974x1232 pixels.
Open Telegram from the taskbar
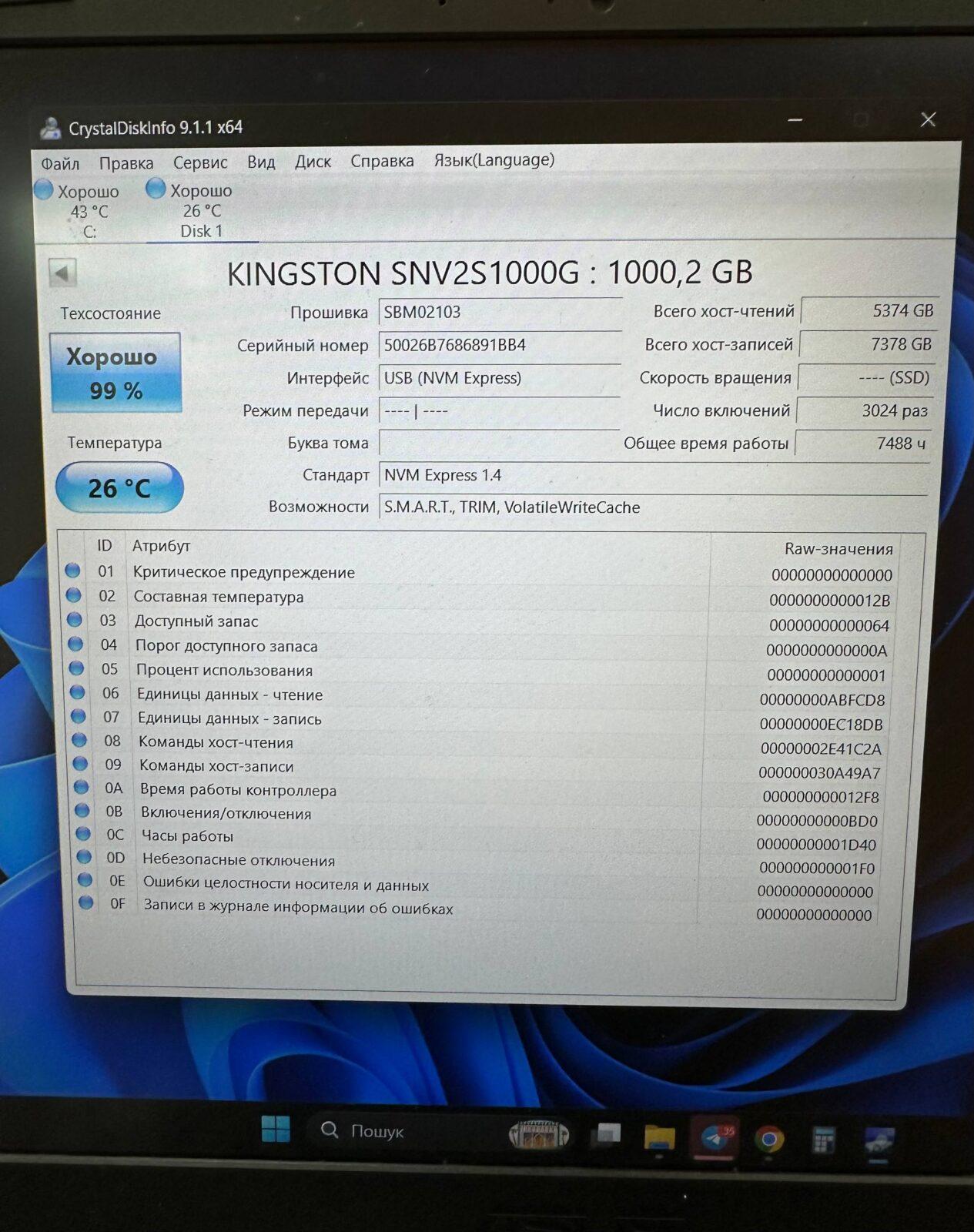click(715, 1137)
